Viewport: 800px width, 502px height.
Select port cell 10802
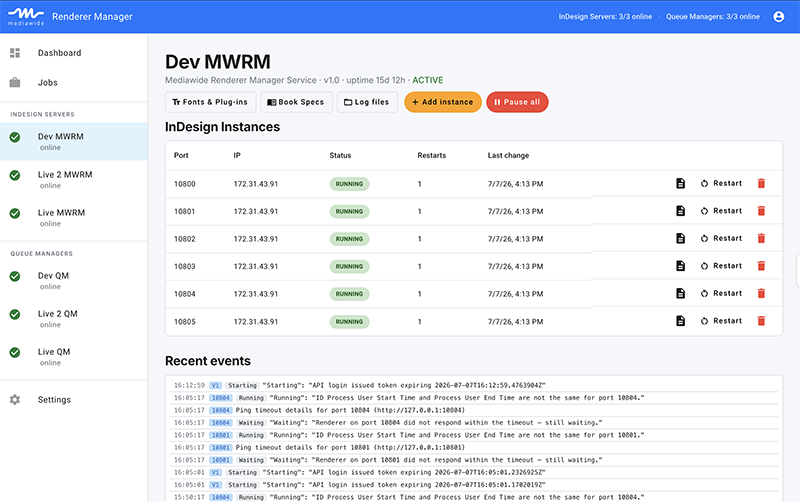click(185, 239)
